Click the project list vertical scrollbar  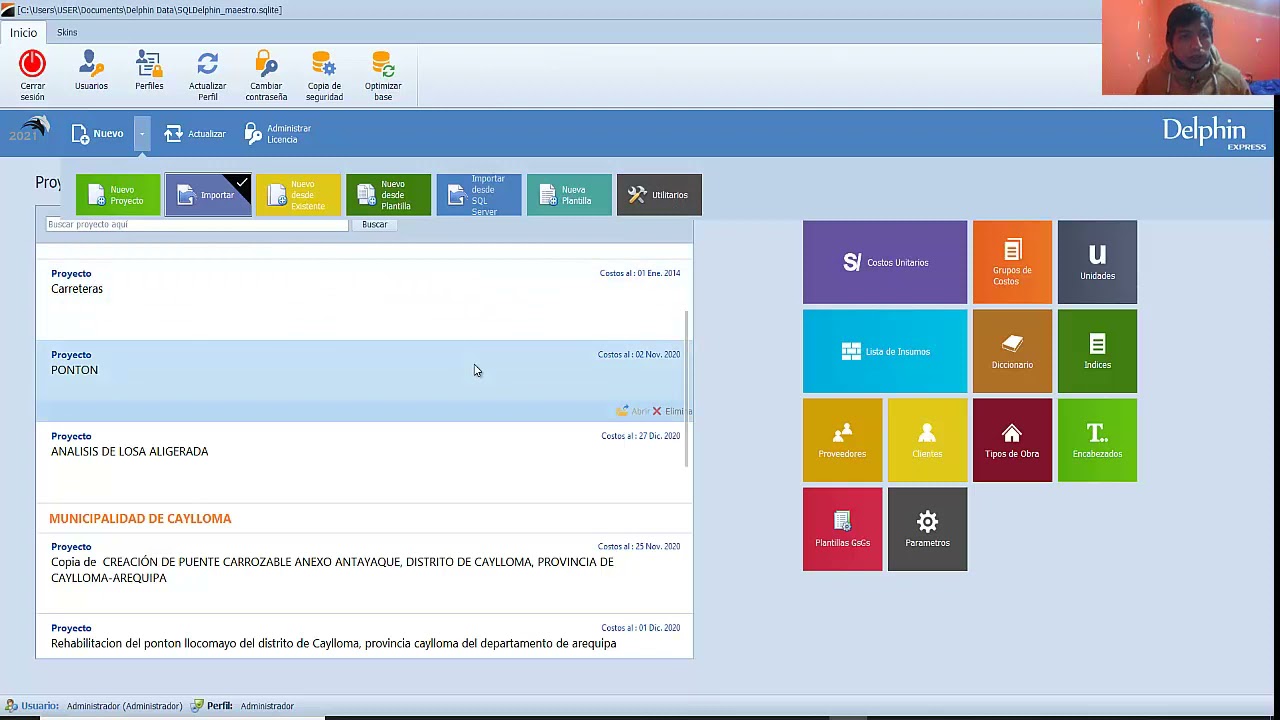pos(686,388)
